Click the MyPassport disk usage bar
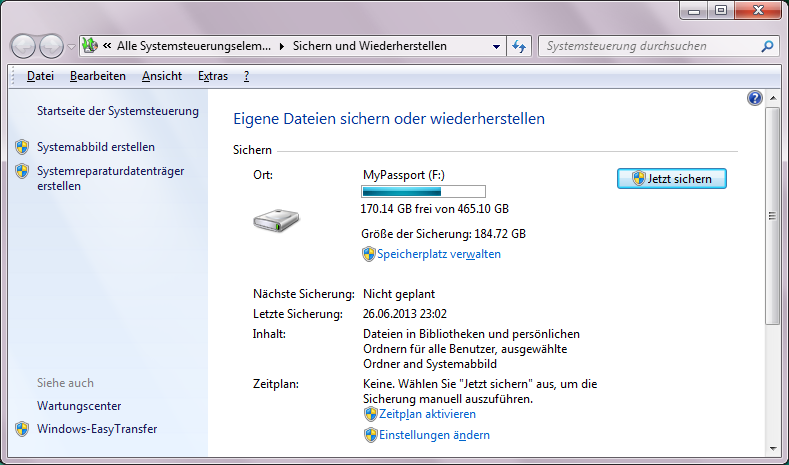The height and width of the screenshot is (465, 789). [423, 191]
